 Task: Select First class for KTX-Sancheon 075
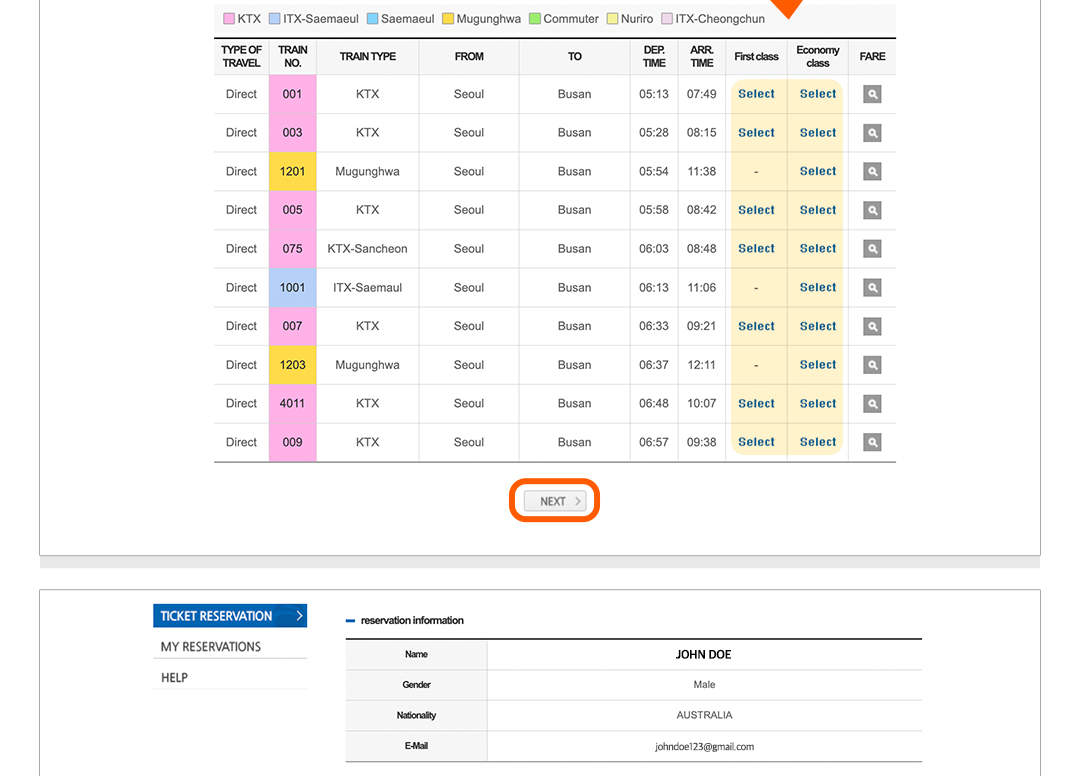pos(756,249)
